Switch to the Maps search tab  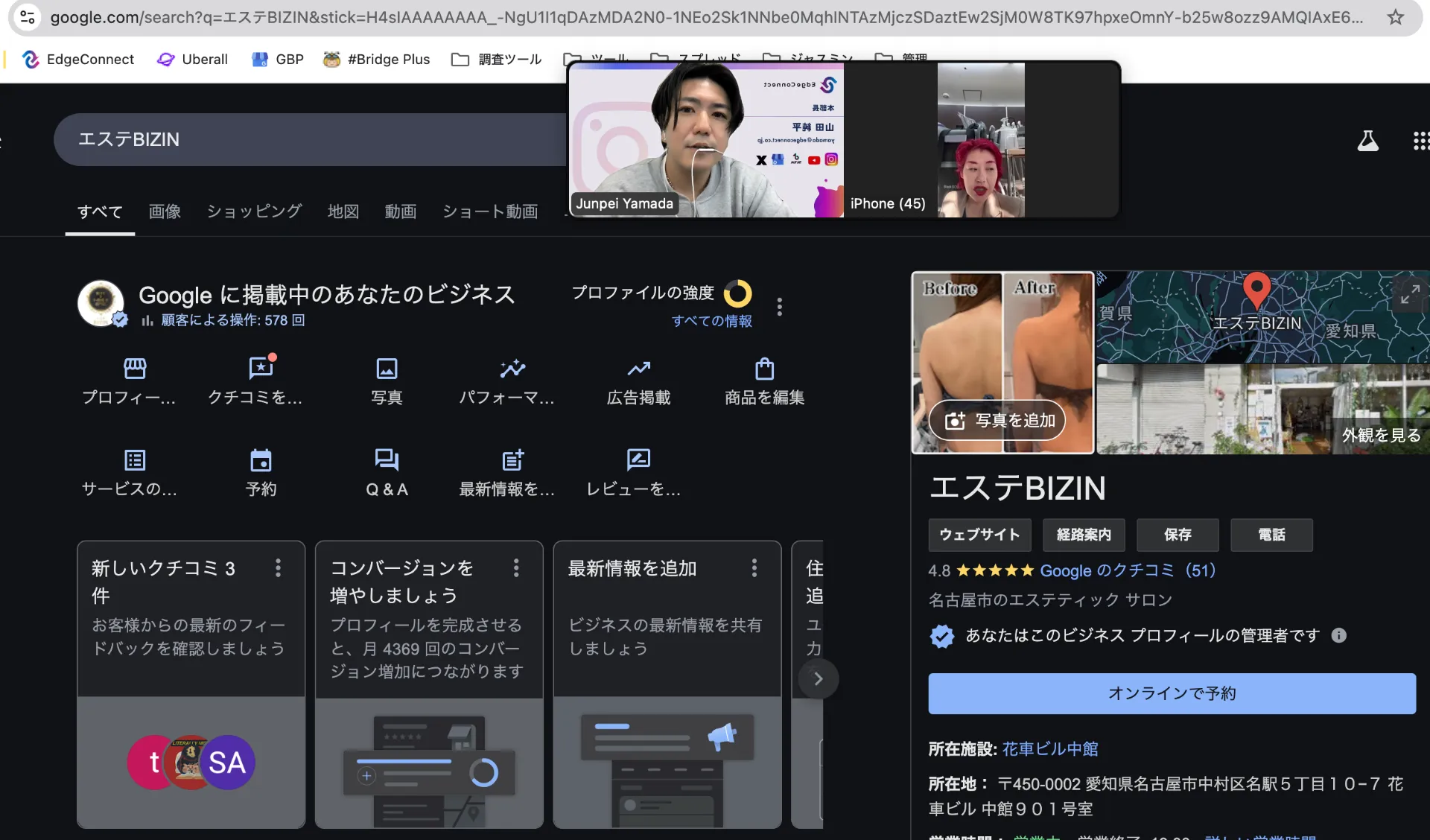[343, 211]
